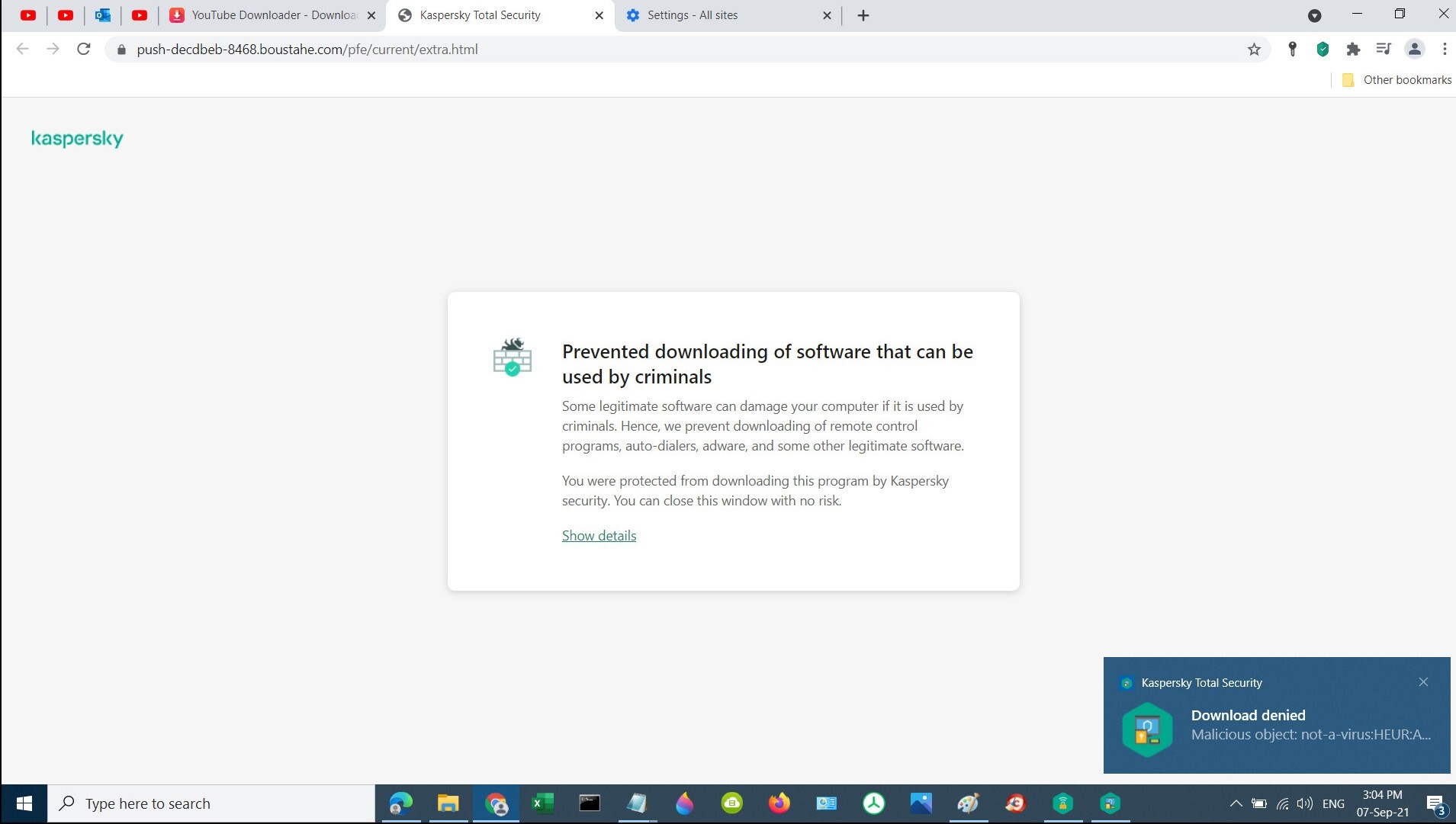Click the browser forward arrow
Screen dimensions: 1456x824
point(53,50)
